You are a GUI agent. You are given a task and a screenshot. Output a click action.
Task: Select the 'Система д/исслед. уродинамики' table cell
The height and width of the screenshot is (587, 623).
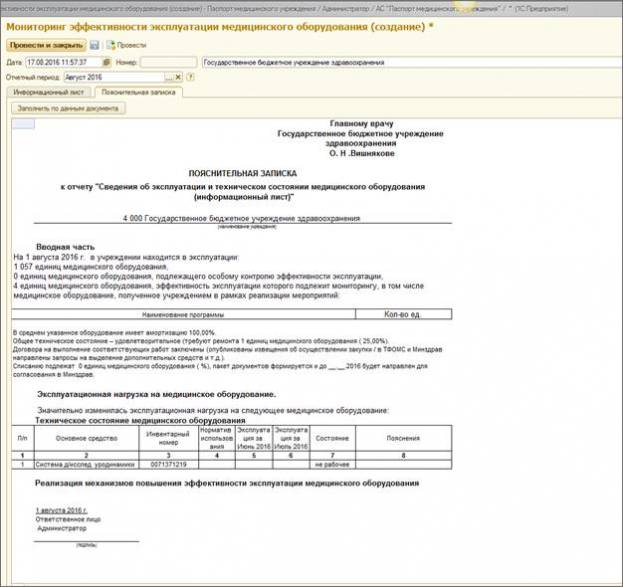coord(76,465)
